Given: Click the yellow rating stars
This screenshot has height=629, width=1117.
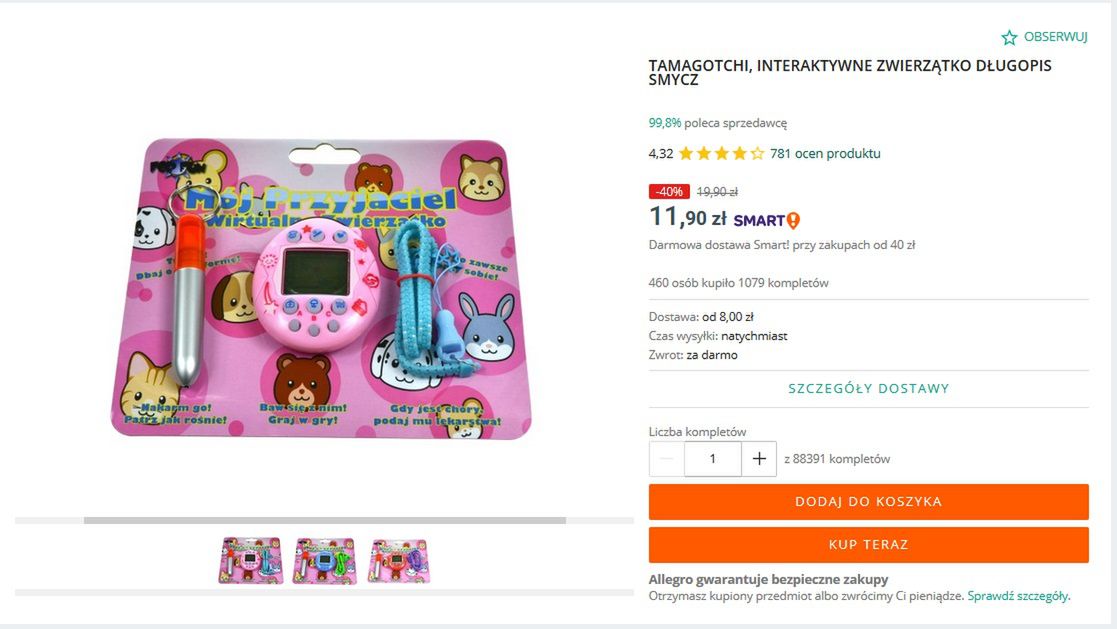Looking at the screenshot, I should pos(721,154).
